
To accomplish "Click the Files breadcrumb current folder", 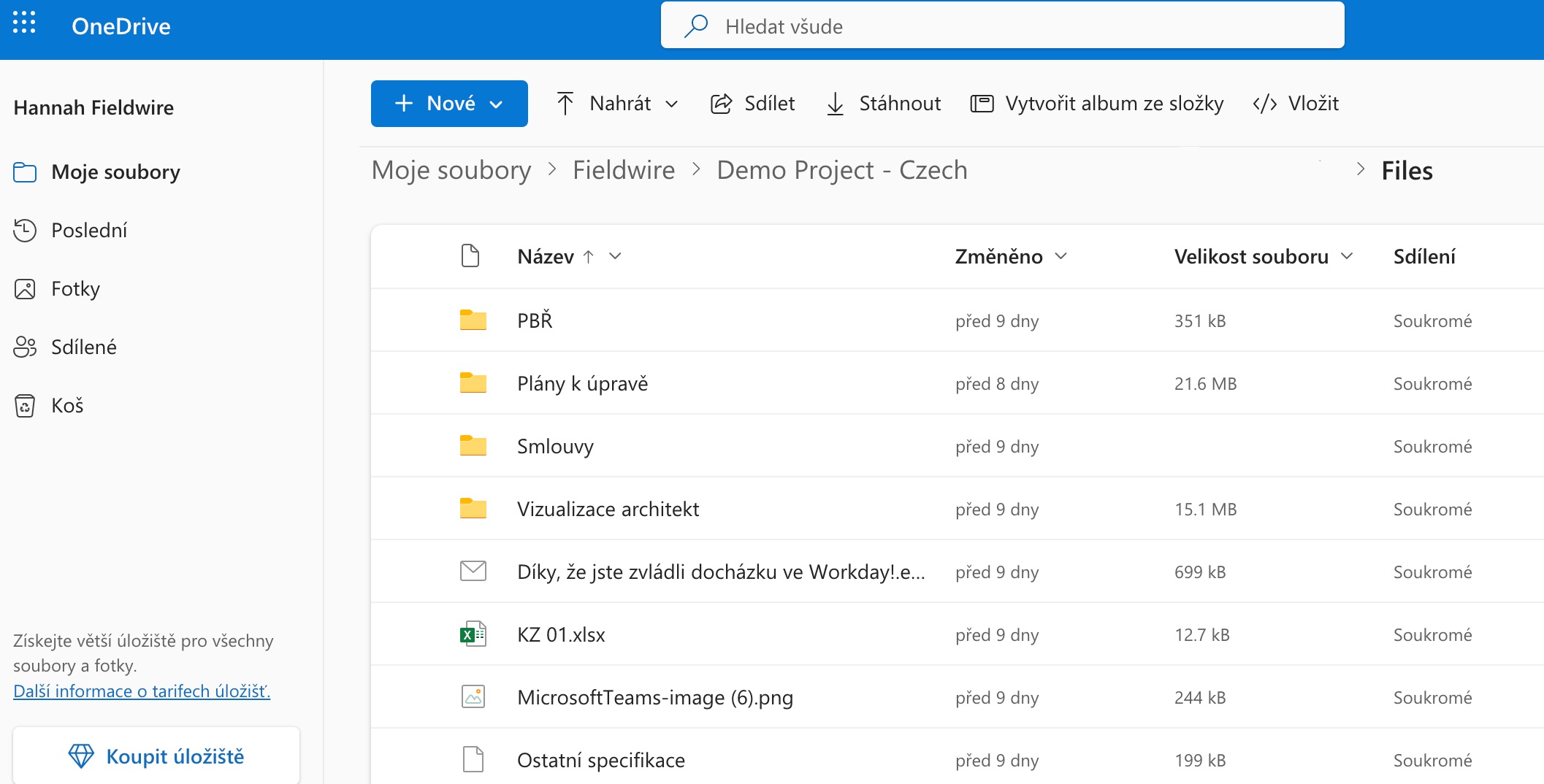I will point(1407,171).
